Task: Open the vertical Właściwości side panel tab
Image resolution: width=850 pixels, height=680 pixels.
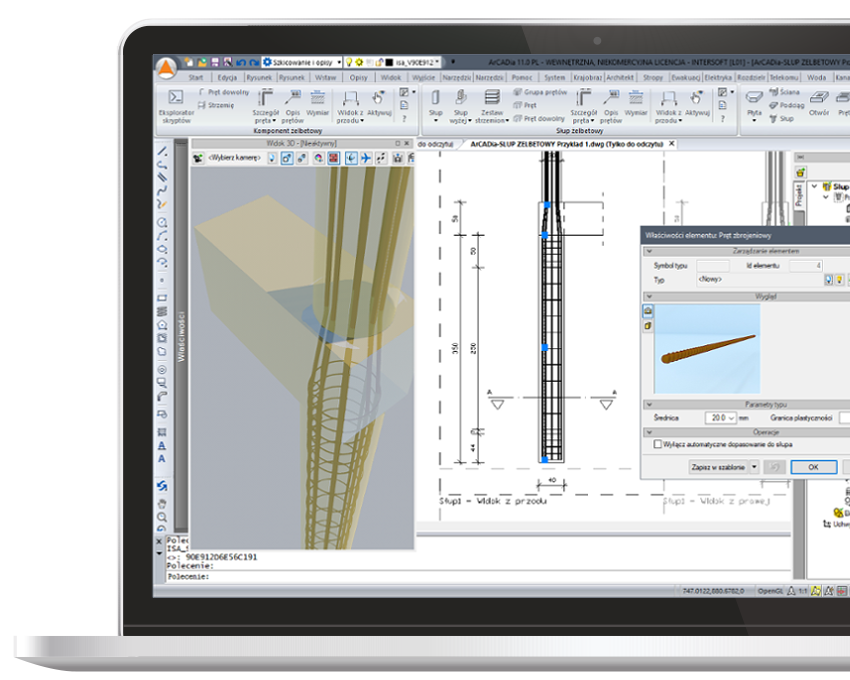Action: coord(182,336)
